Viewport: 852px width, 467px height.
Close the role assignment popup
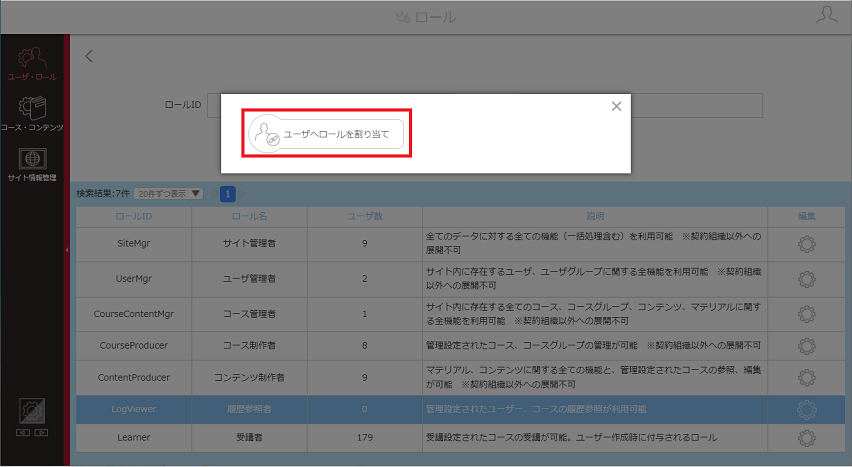[616, 106]
